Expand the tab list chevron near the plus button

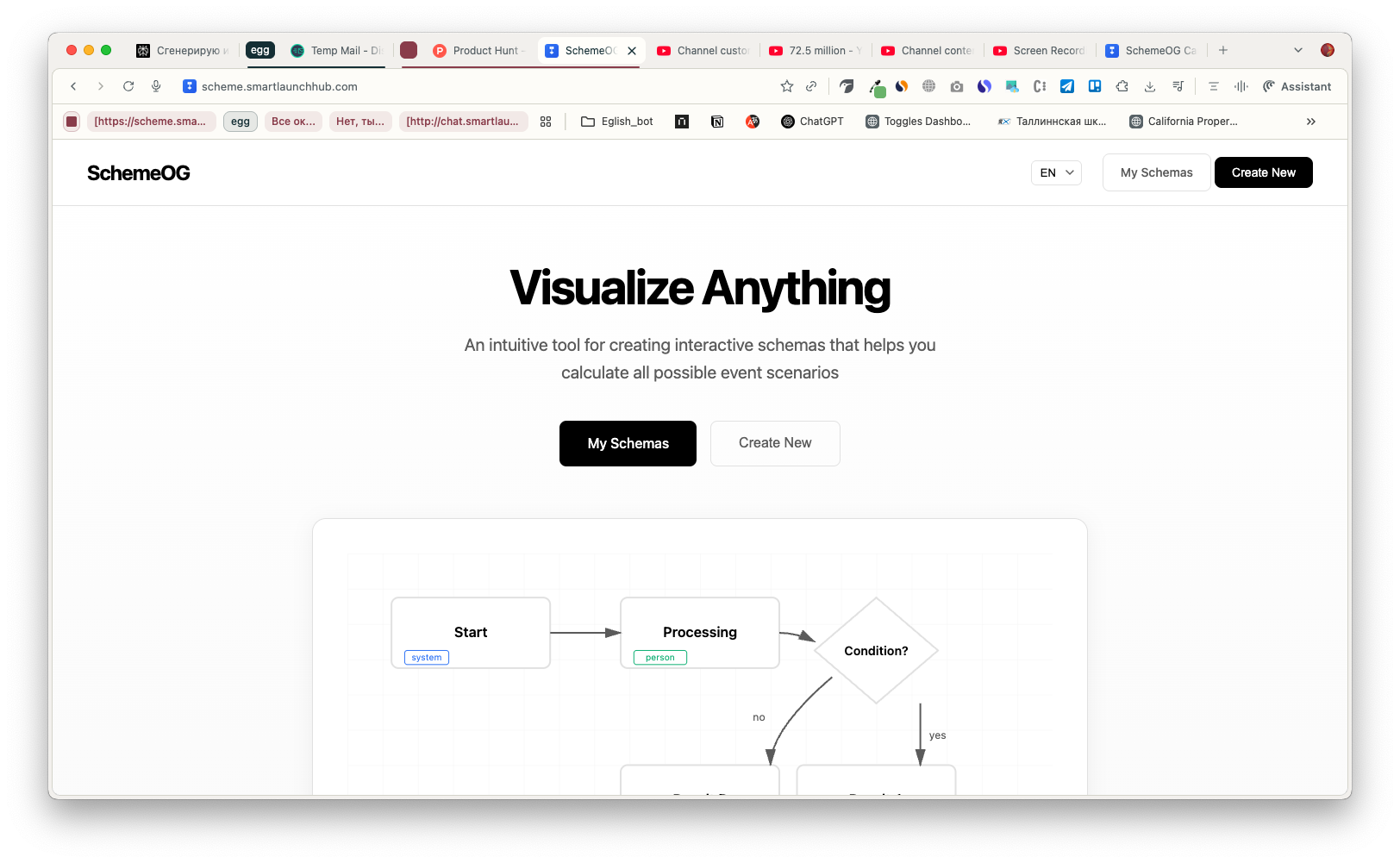1297,50
